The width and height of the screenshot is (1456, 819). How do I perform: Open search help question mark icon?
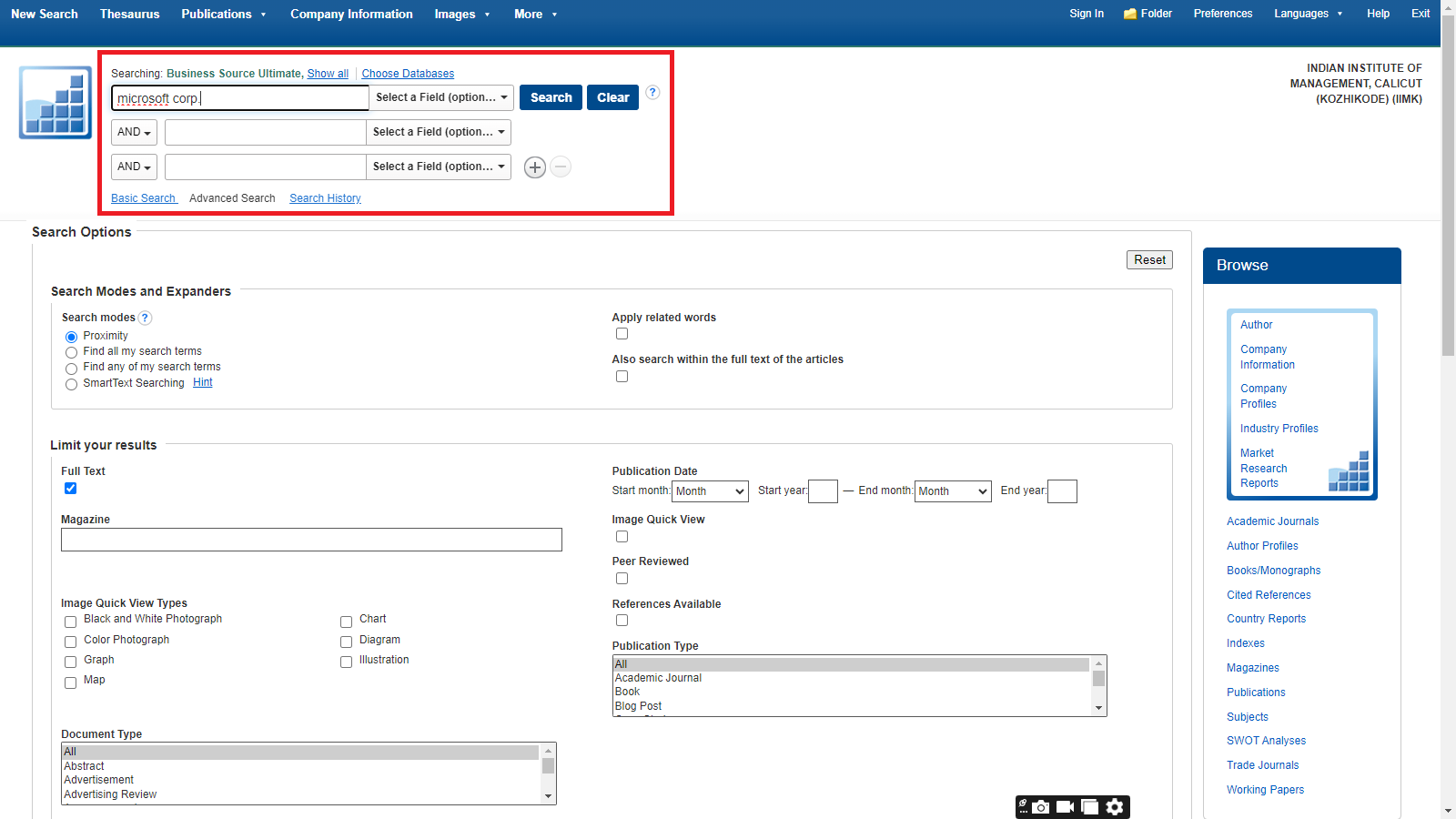652,93
